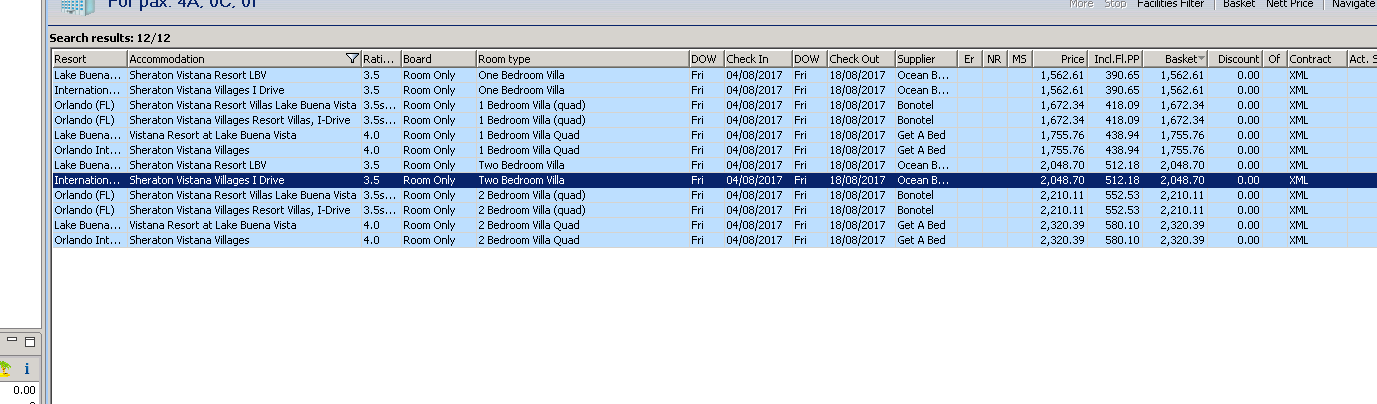Sort by the Board column header

click(438, 59)
